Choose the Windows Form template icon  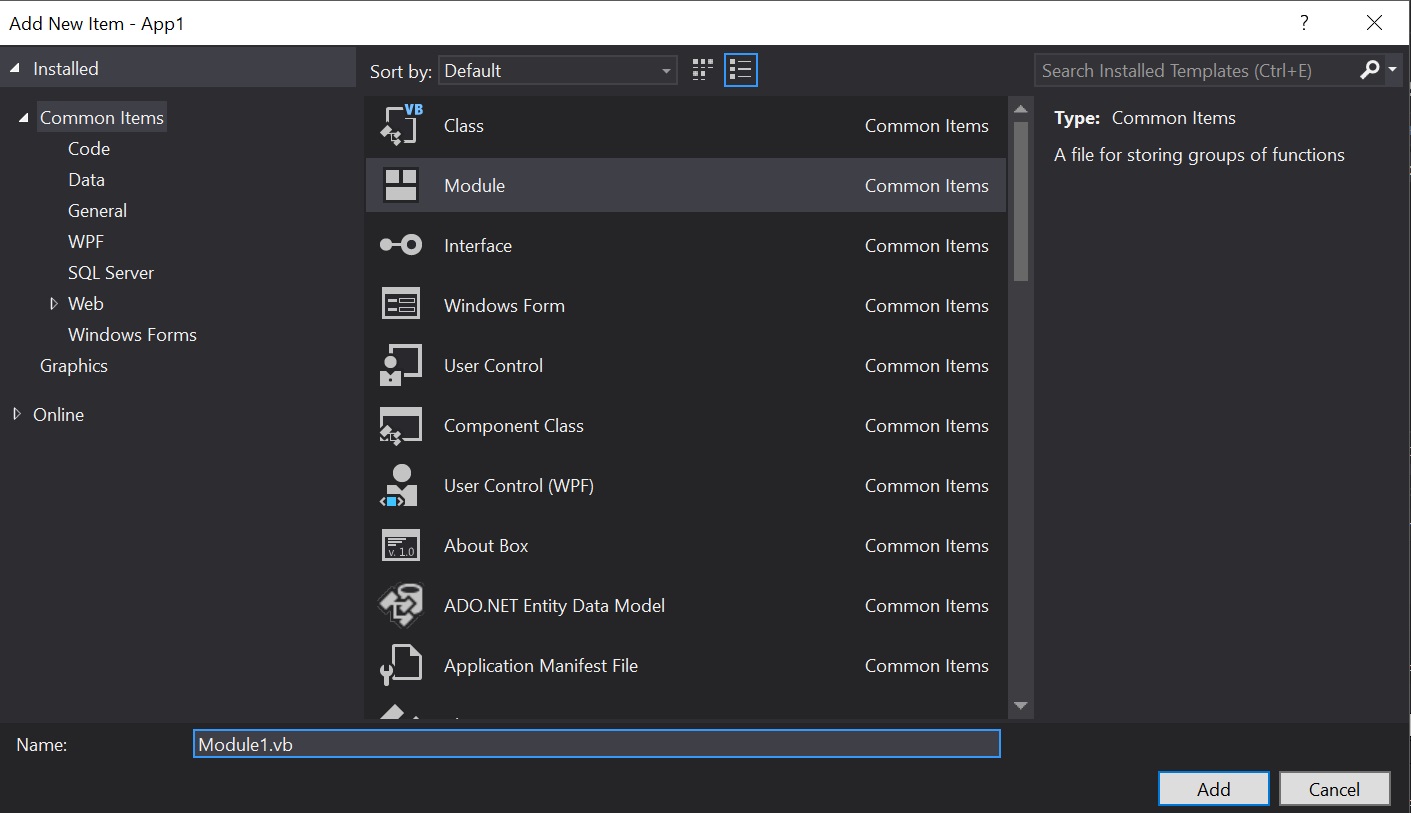[401, 305]
